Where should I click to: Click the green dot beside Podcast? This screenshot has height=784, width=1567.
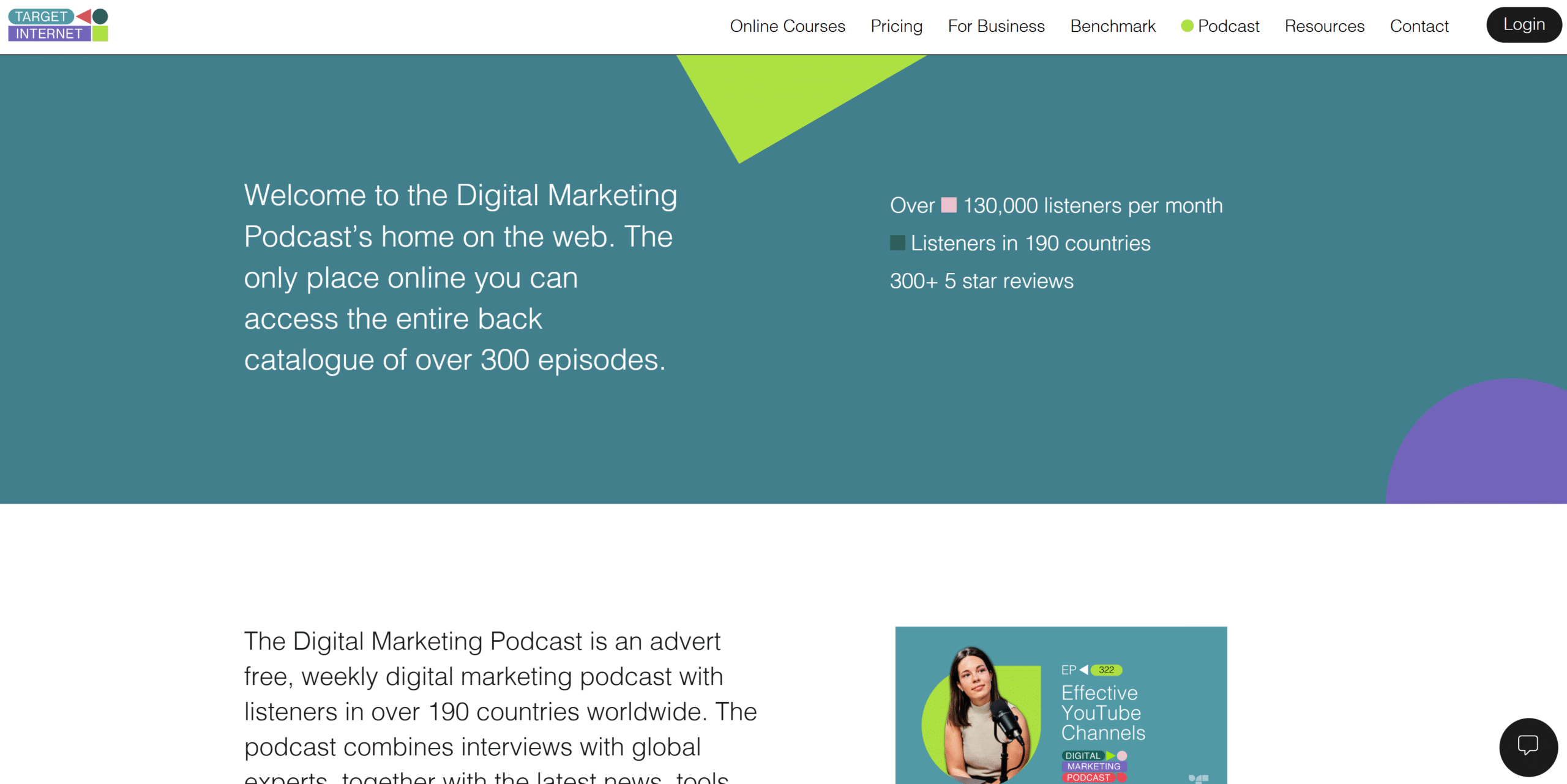pyautogui.click(x=1187, y=26)
